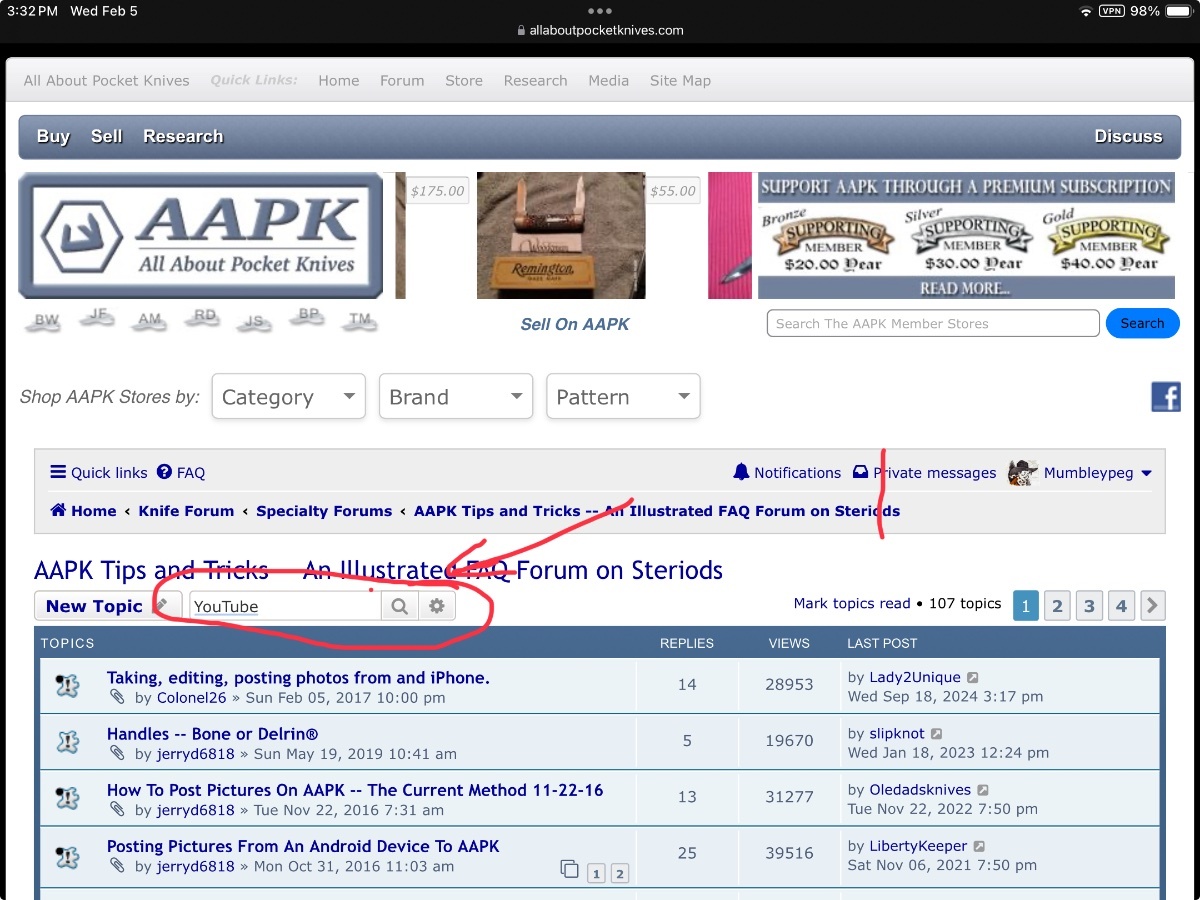Open Forum in Quick Links bar
This screenshot has height=900, width=1200.
point(402,81)
